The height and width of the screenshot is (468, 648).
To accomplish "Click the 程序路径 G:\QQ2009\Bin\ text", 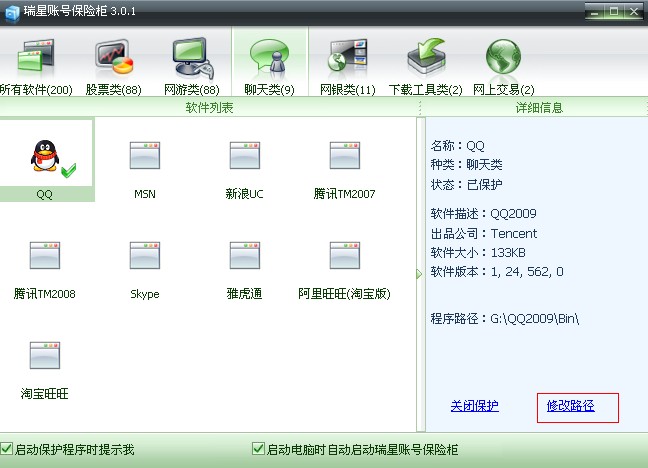I will [x=505, y=318].
